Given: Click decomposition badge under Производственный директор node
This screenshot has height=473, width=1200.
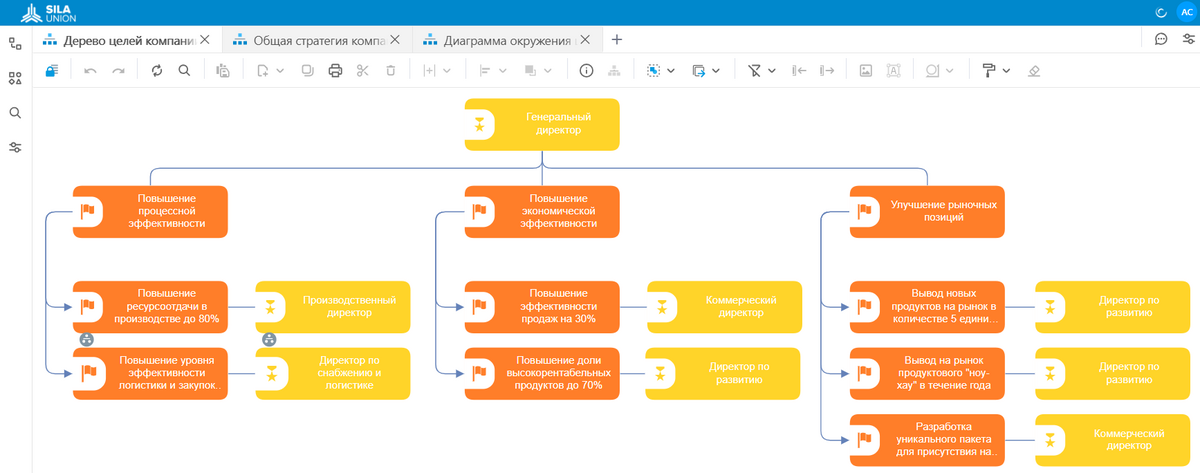Looking at the screenshot, I should (269, 339).
